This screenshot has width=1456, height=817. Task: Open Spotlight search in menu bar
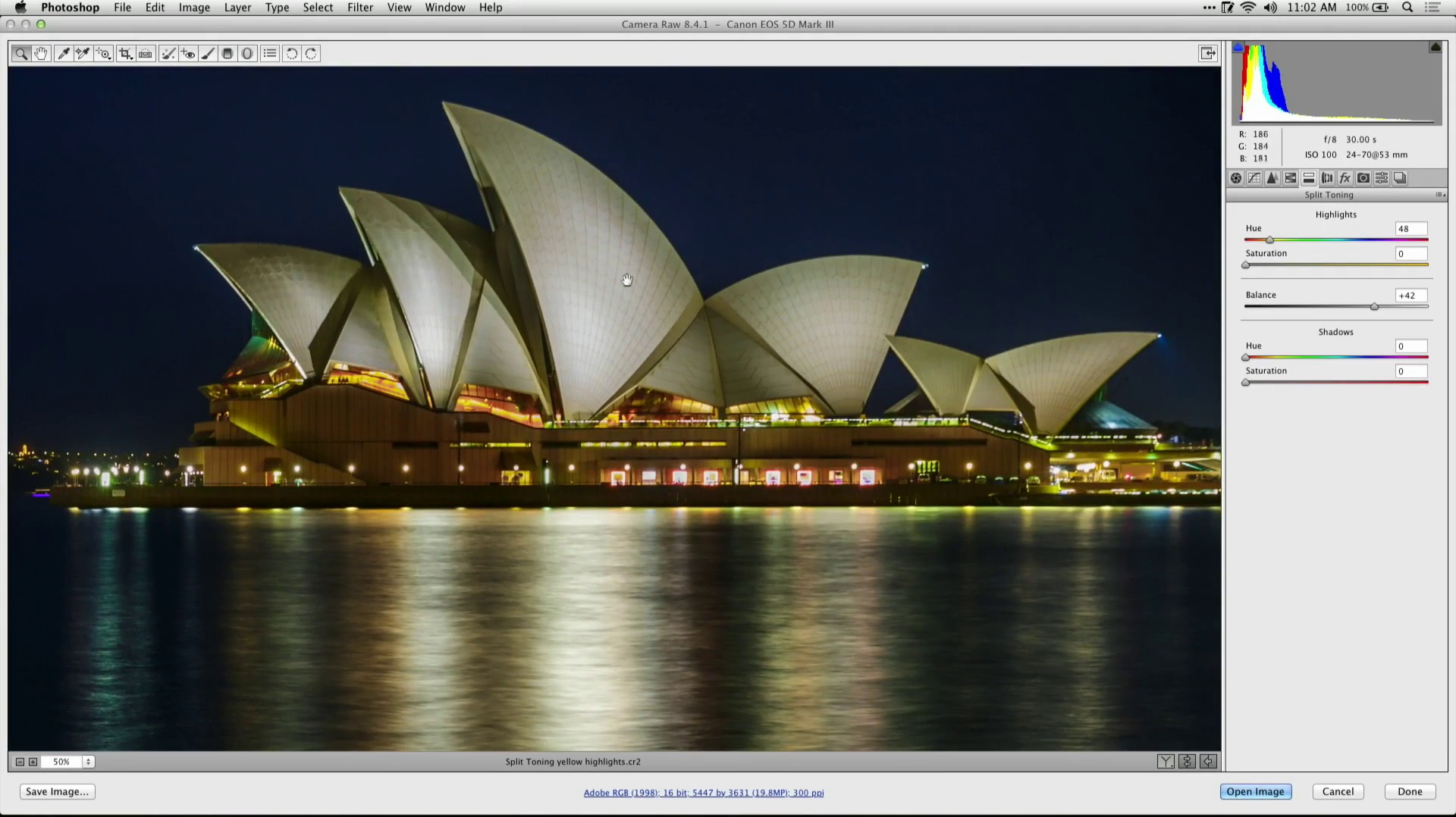click(x=1407, y=8)
